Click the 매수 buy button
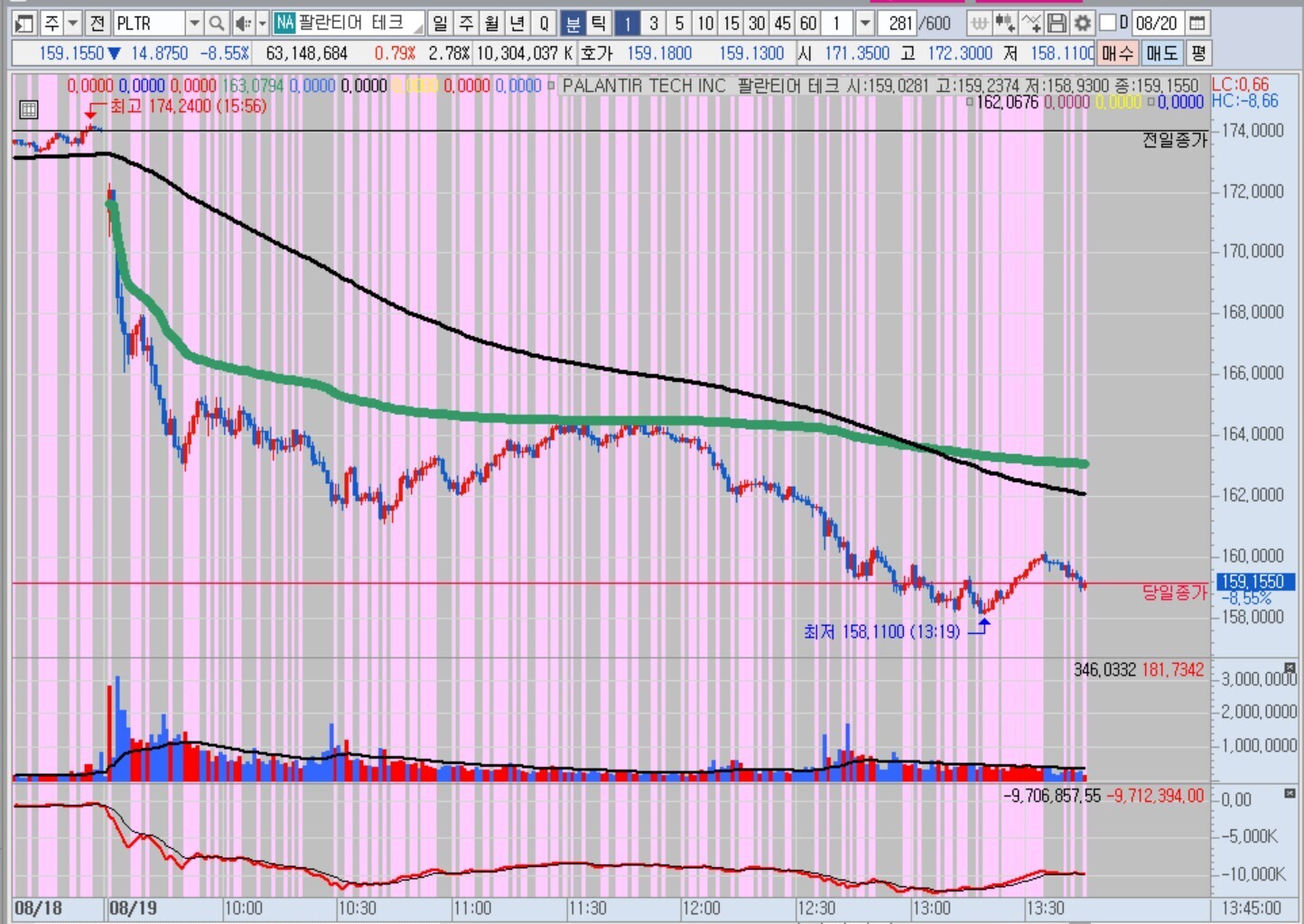Screen dimensions: 1304x924 pyautogui.click(x=1118, y=53)
